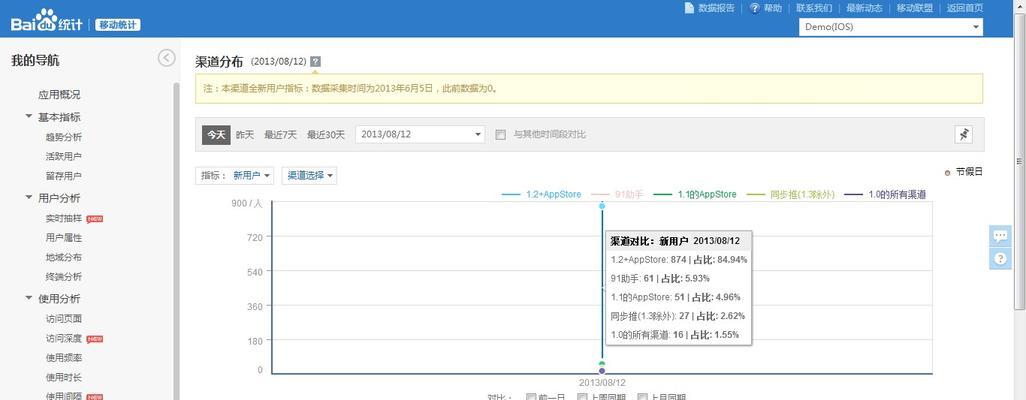Check 与其他时间段对比 checkbox
1026x400 pixels.
[501, 135]
